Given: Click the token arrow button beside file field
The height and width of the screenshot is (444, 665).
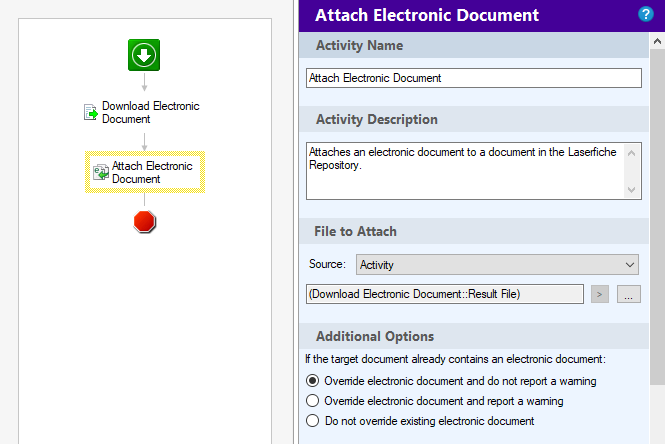Looking at the screenshot, I should (x=600, y=294).
